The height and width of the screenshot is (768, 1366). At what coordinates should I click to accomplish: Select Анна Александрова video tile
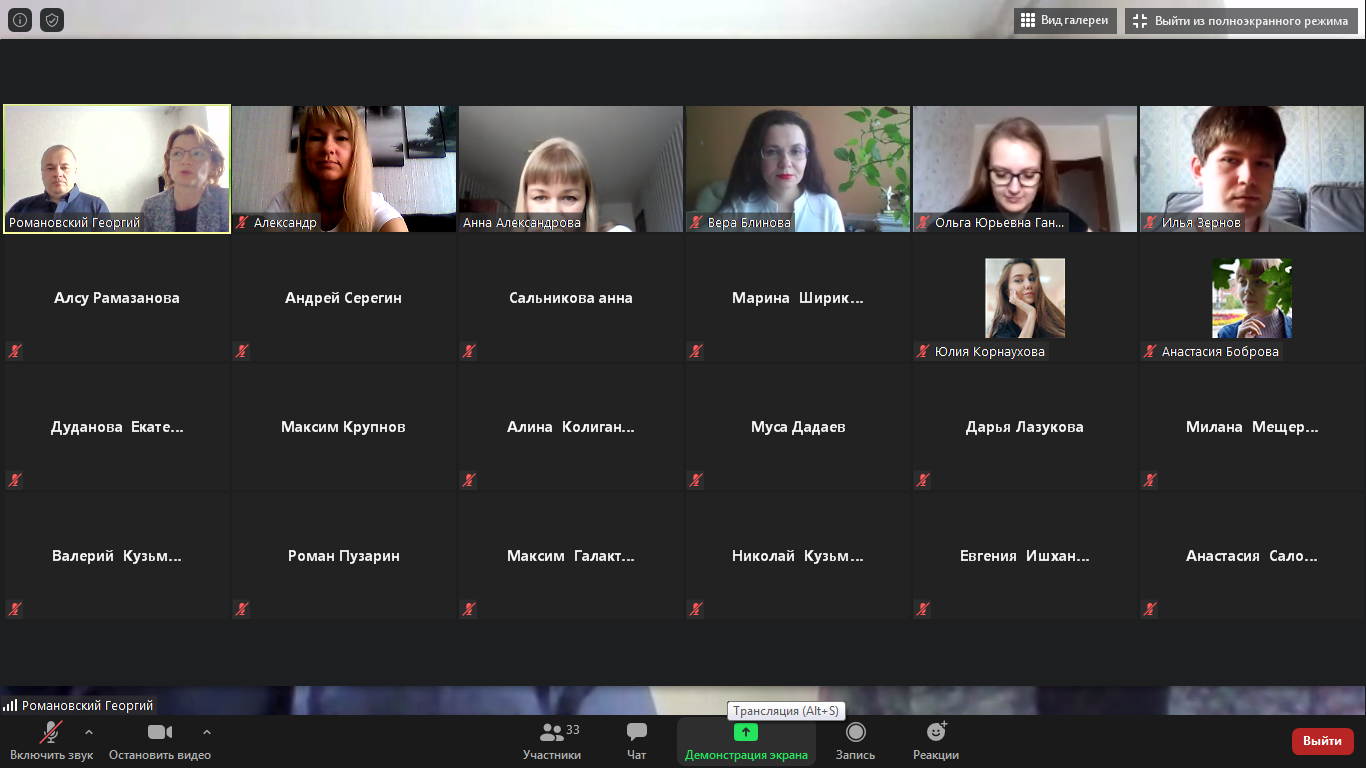point(571,169)
